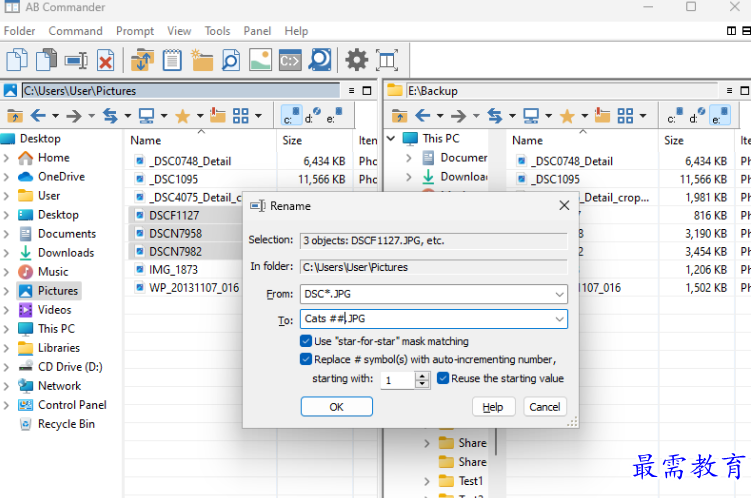
Task: Click the favorites star in right panel
Action: tap(567, 116)
